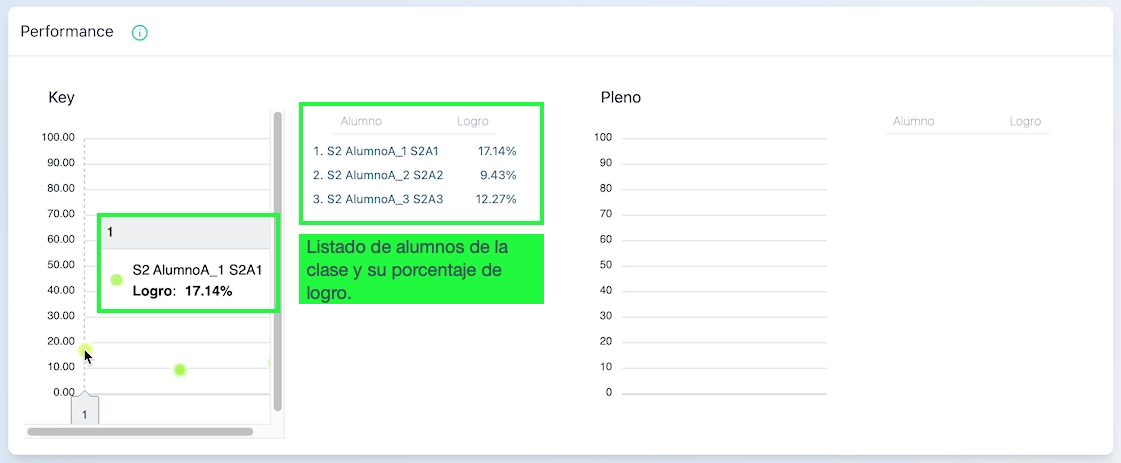Open the S2 AlumnoA_3 S2A3 student entry
The height and width of the screenshot is (463, 1121).
point(377,199)
